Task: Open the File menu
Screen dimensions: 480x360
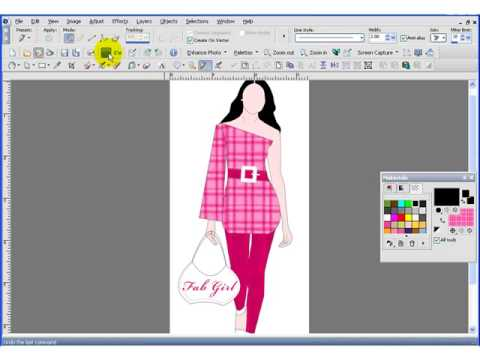Action: pyautogui.click(x=19, y=21)
